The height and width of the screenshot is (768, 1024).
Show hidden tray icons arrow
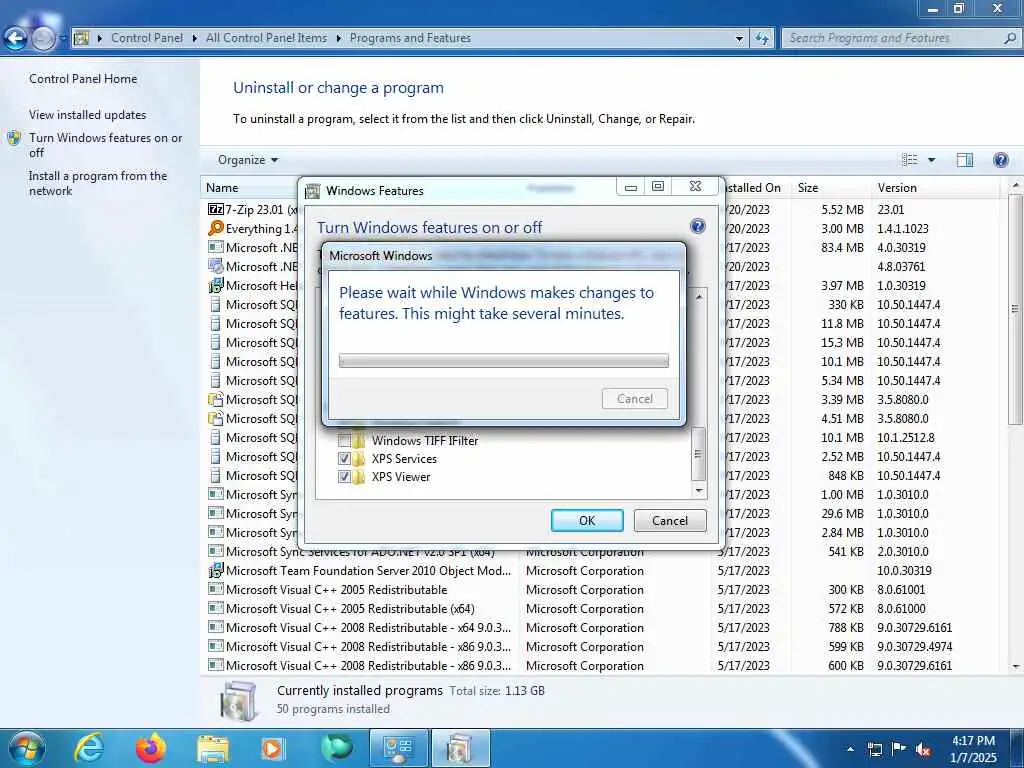[850, 749]
